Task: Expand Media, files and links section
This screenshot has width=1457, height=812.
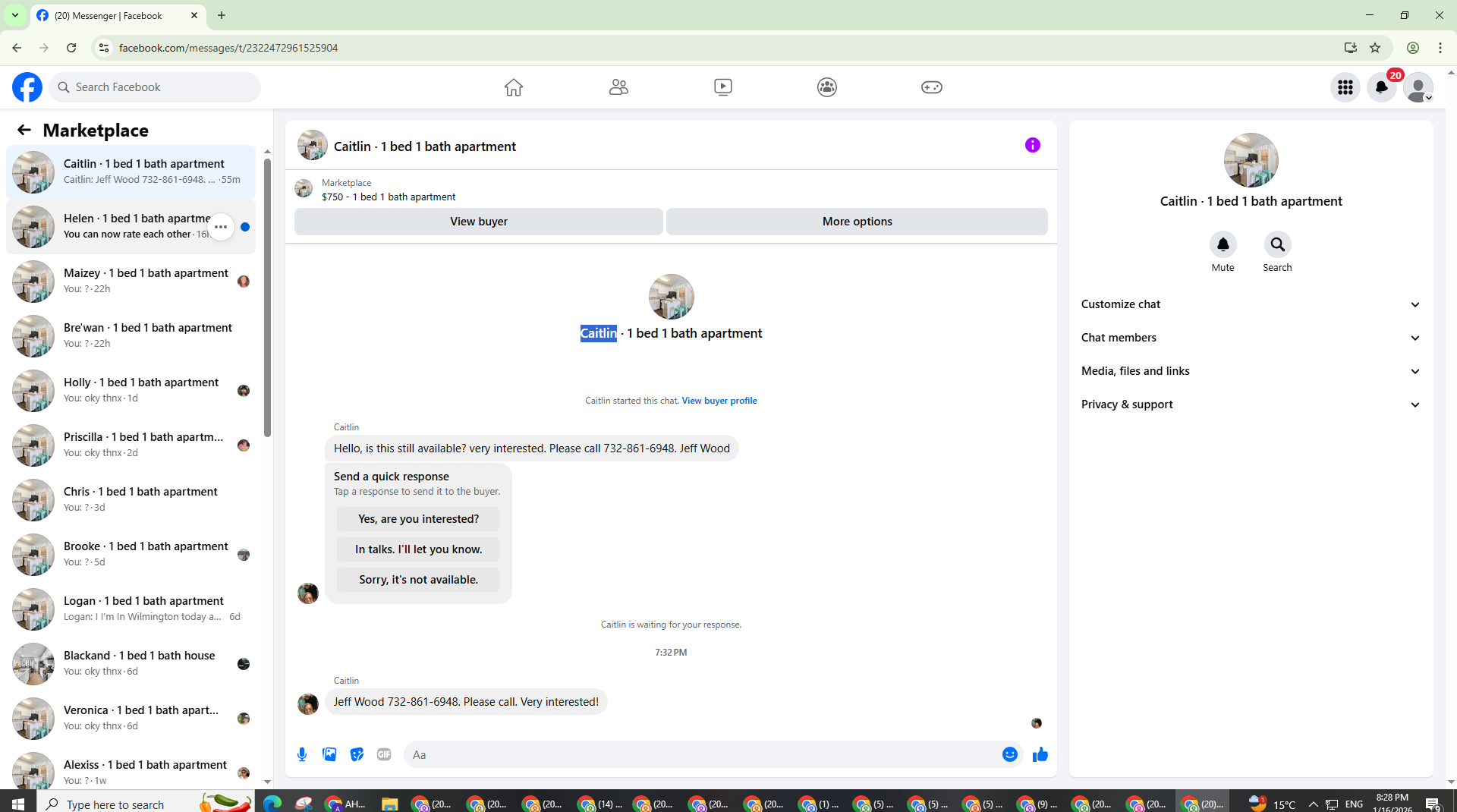Action: click(1251, 371)
